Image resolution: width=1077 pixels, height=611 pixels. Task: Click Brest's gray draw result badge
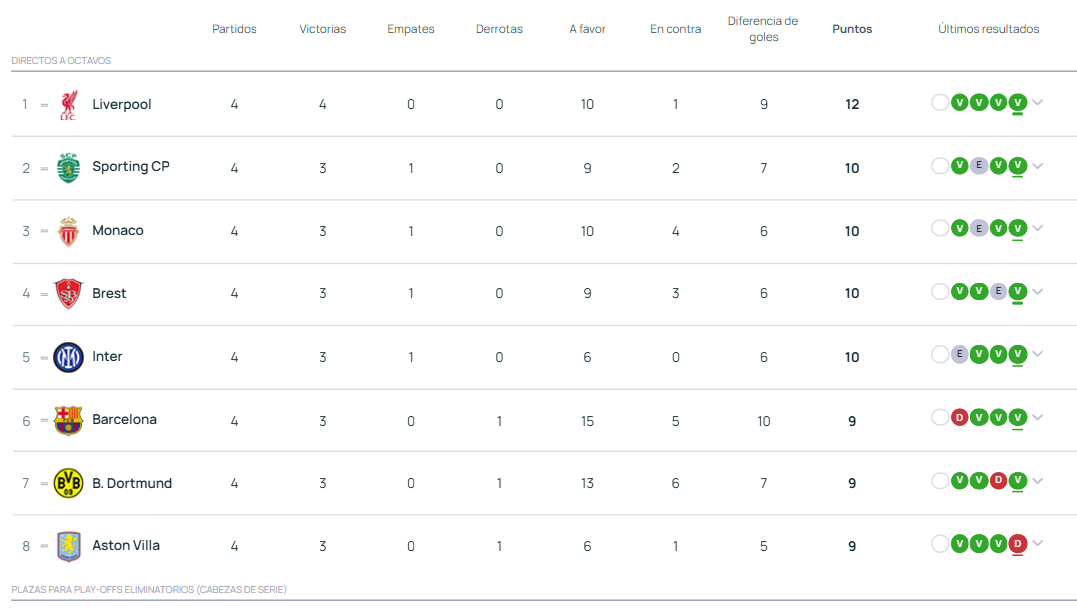coord(998,291)
